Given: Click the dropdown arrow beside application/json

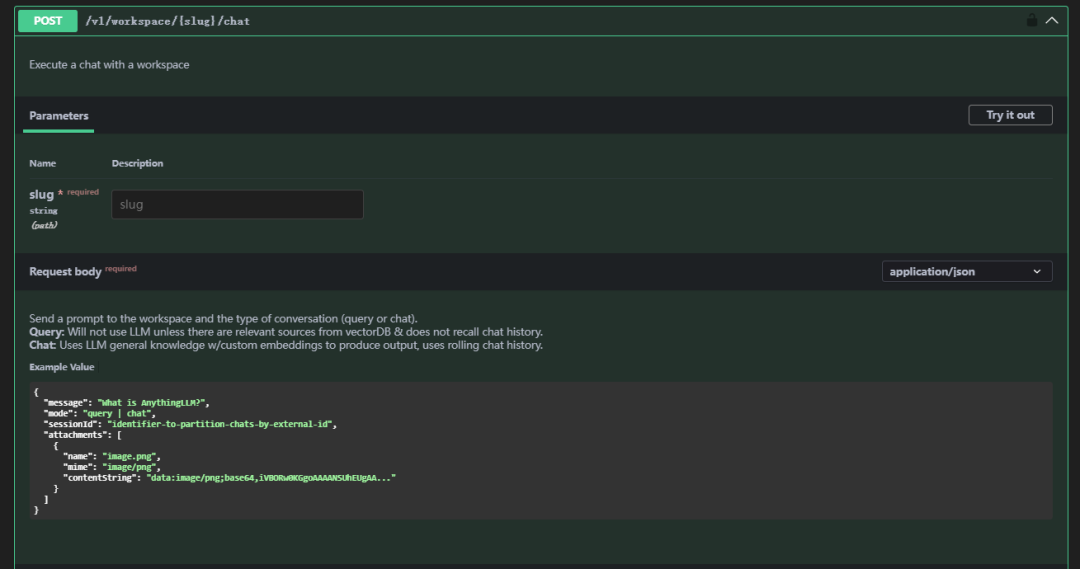Looking at the screenshot, I should [1037, 271].
